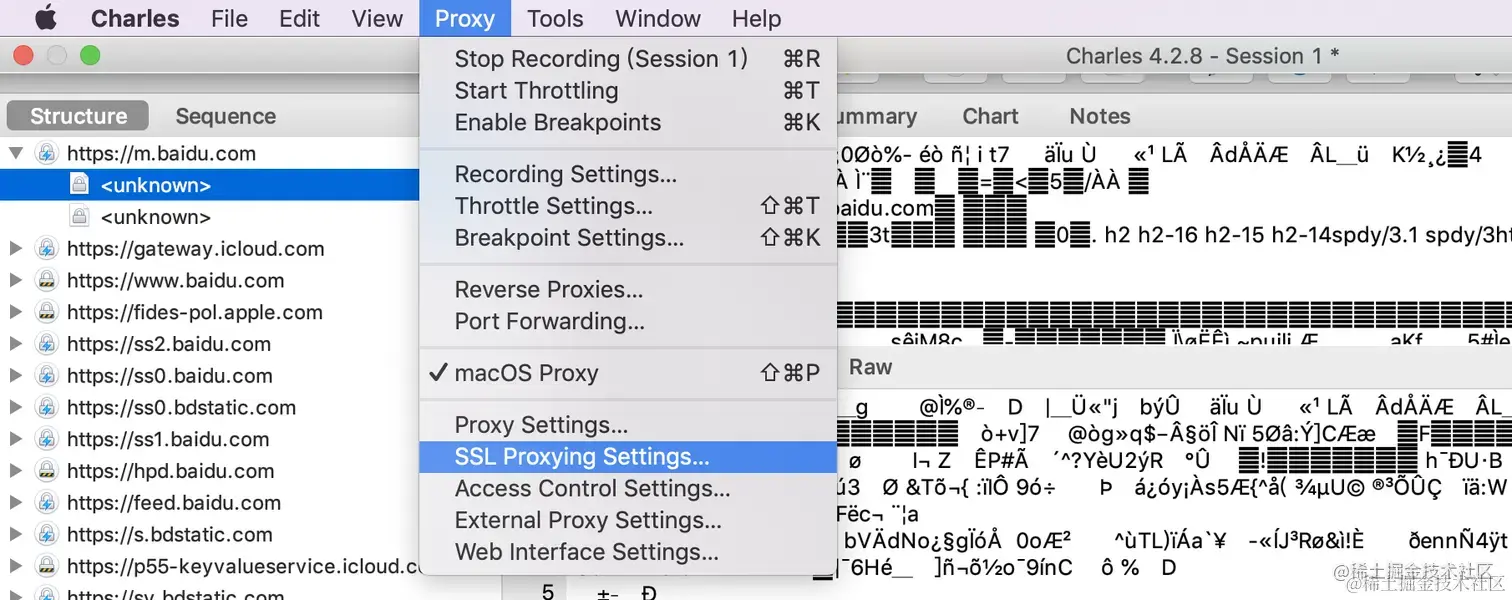Click the ss2.baidu.com host icon

pyautogui.click(x=46, y=344)
